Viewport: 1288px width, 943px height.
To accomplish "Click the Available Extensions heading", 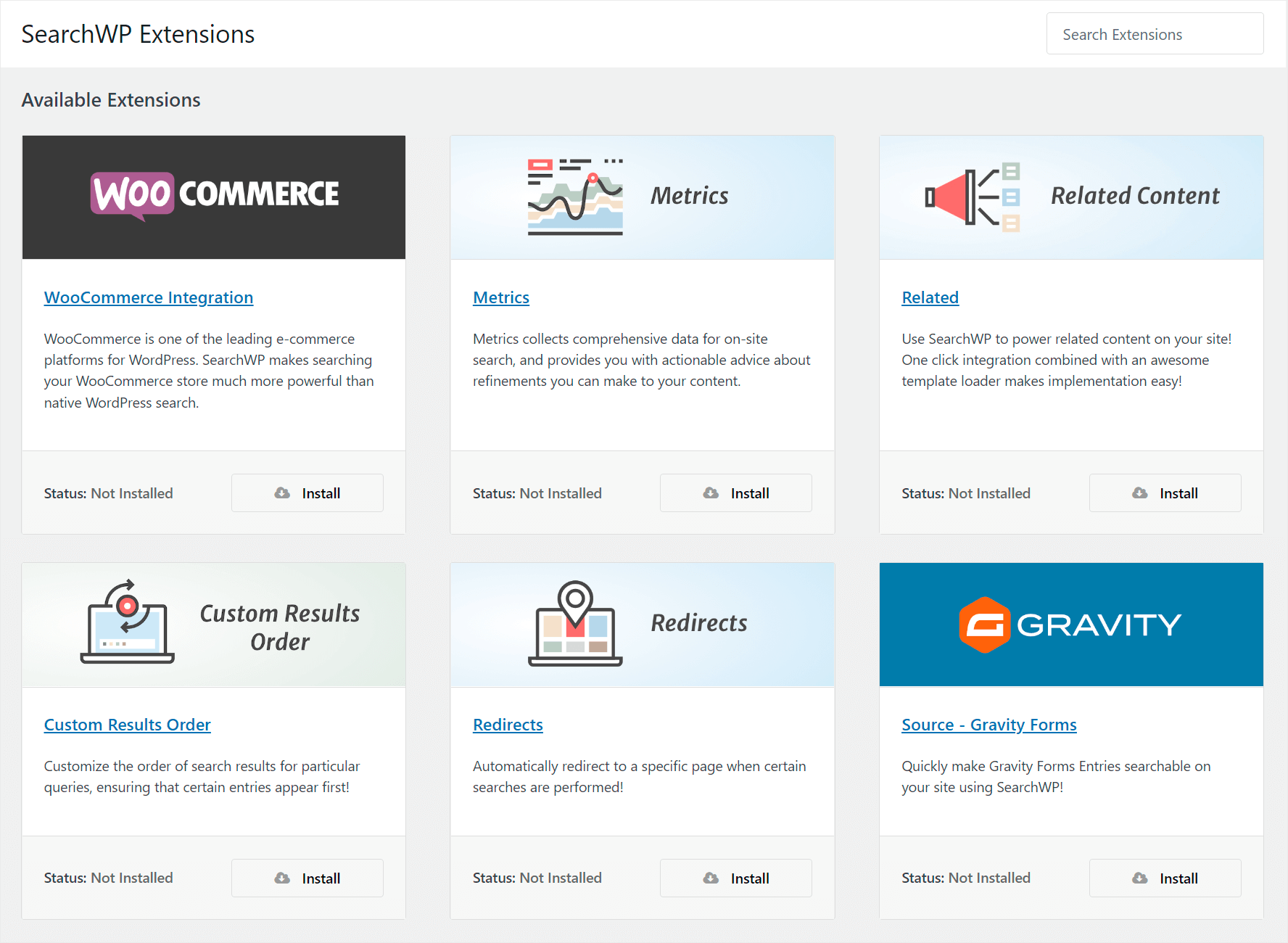I will (111, 100).
